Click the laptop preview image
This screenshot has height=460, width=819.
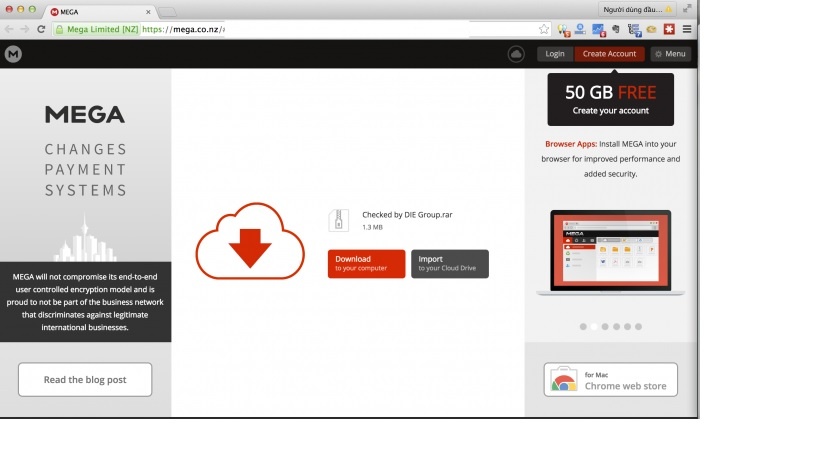click(611, 253)
